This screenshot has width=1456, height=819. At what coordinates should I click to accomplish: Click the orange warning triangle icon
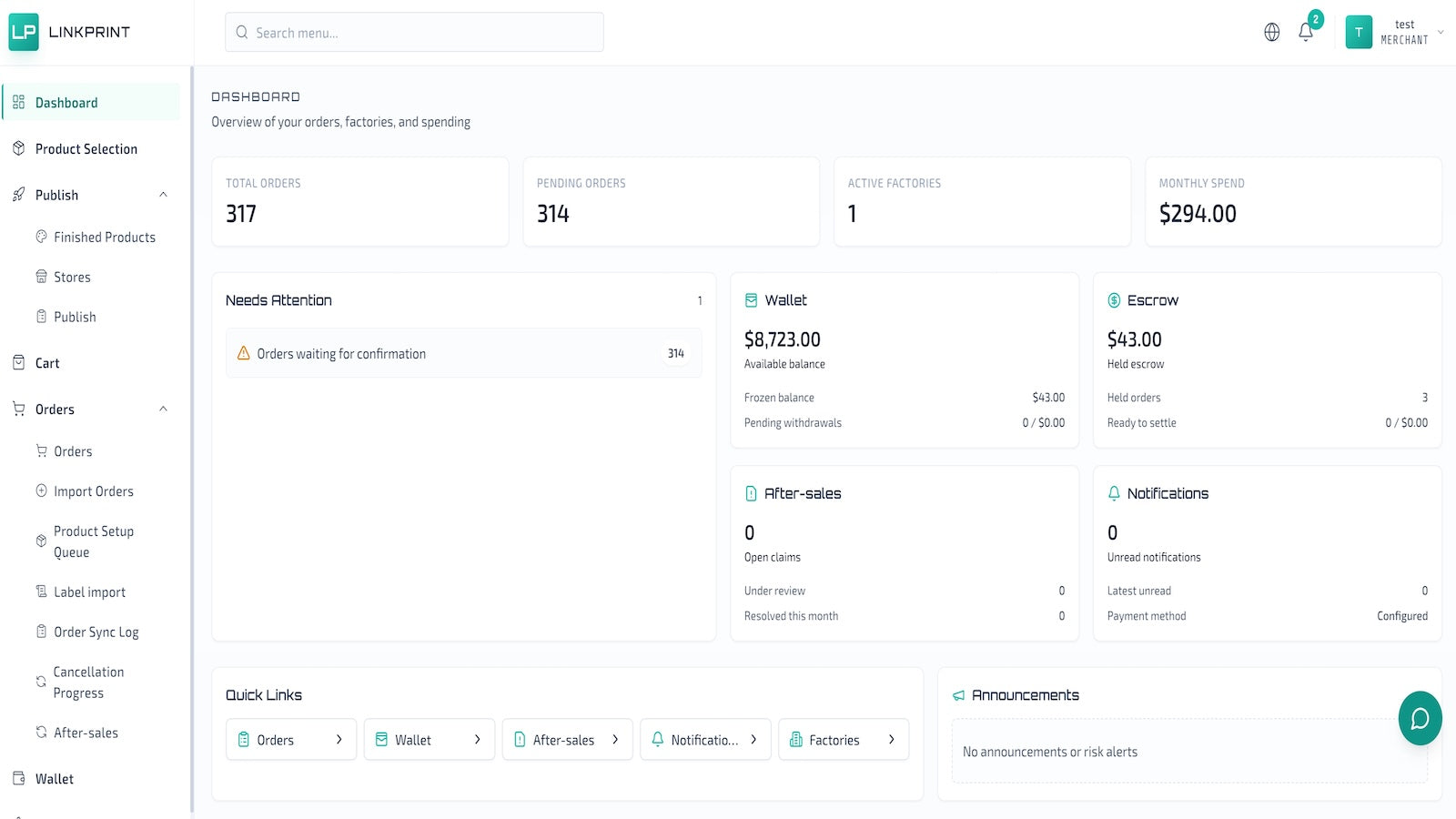coord(243,353)
